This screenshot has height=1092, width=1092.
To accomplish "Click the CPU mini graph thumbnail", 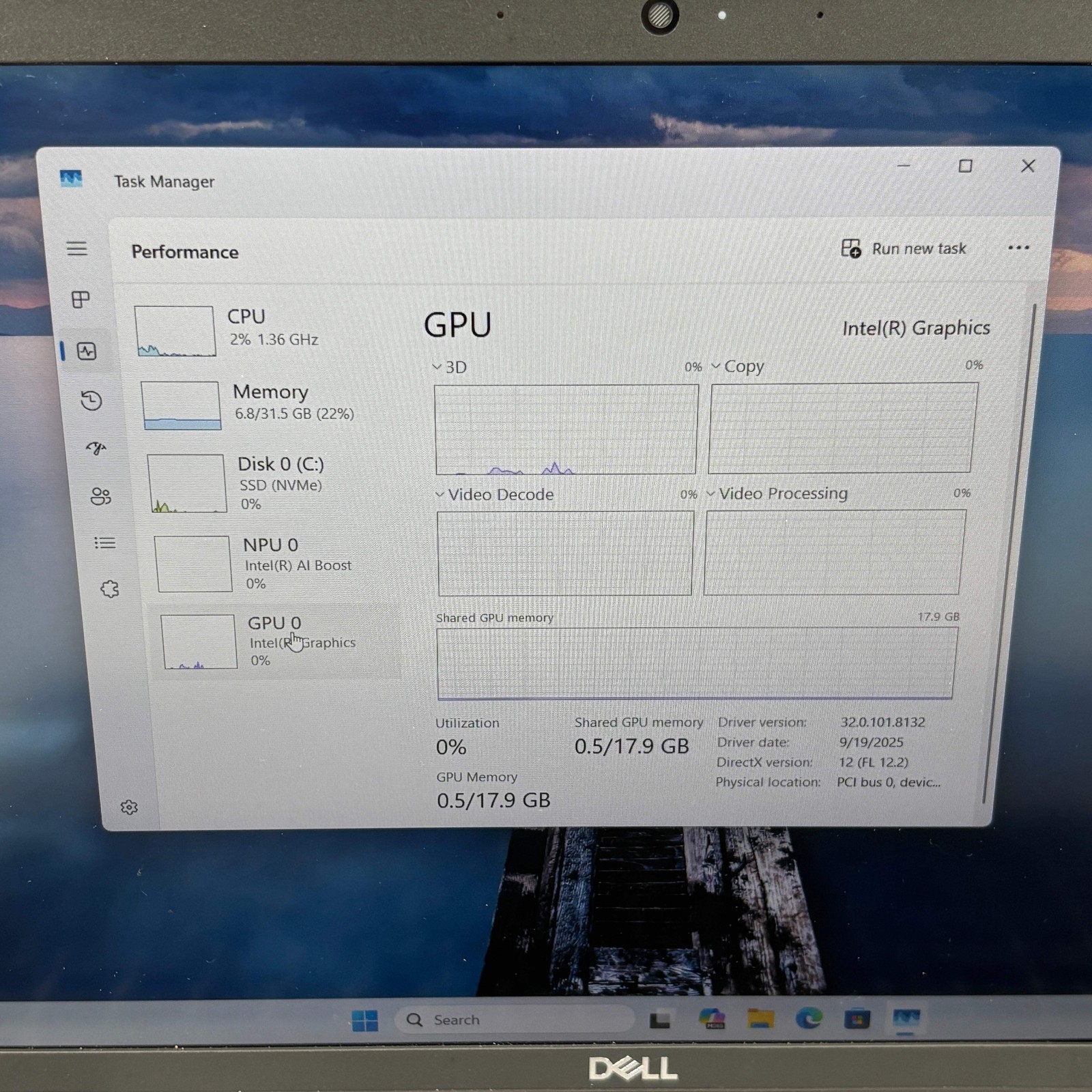I will tap(175, 331).
